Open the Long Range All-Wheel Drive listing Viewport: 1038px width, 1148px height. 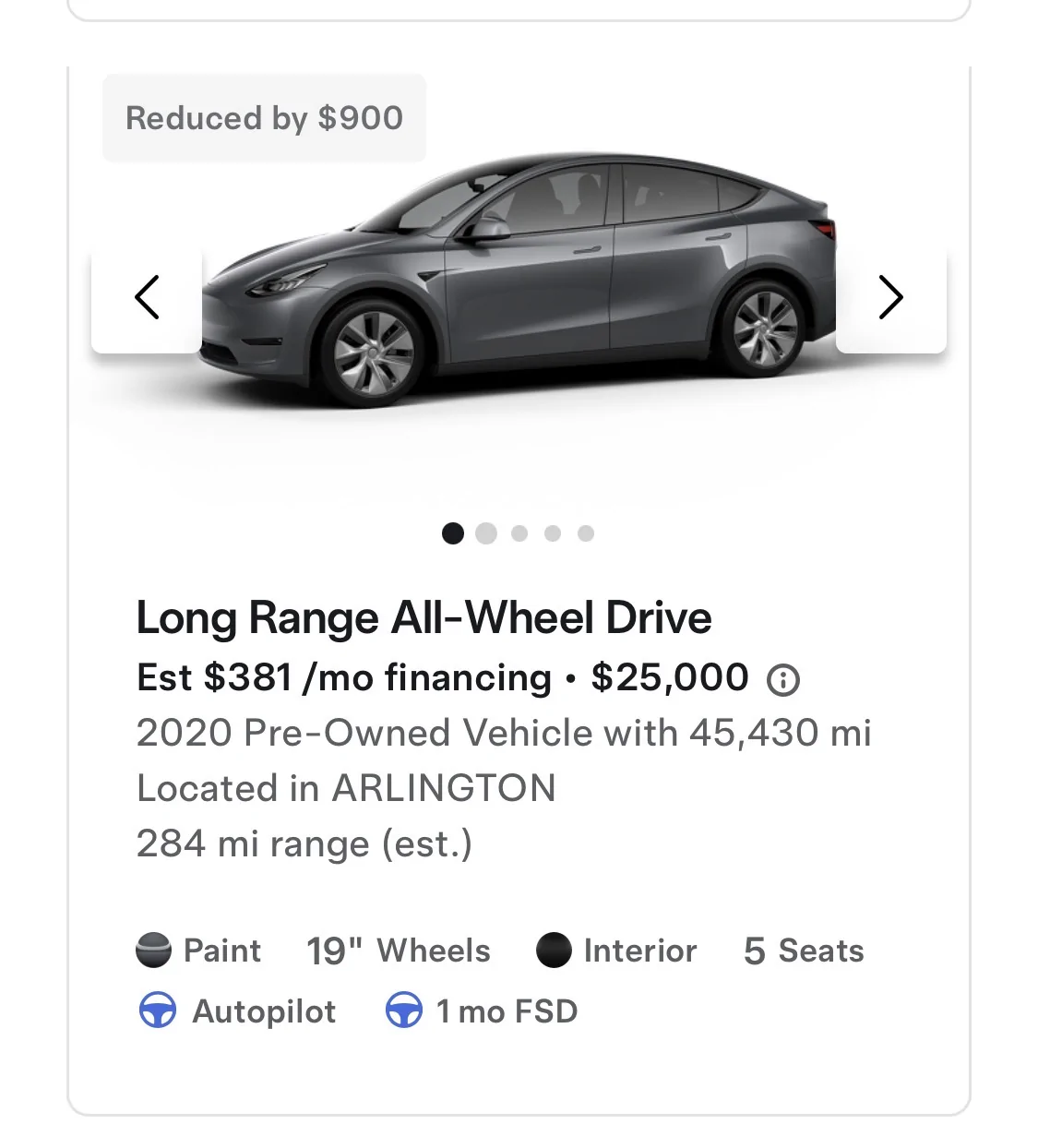coord(424,618)
